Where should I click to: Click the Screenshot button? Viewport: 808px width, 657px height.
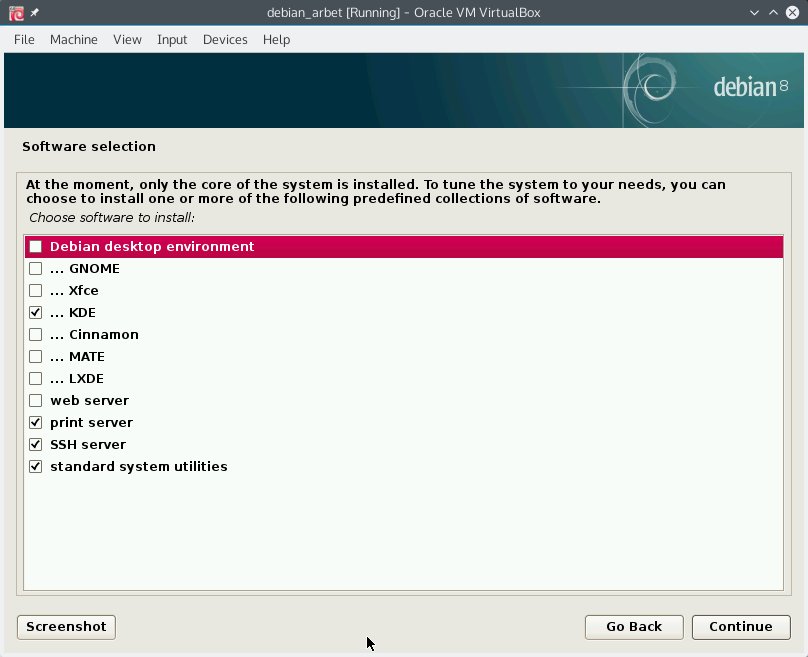(x=66, y=627)
